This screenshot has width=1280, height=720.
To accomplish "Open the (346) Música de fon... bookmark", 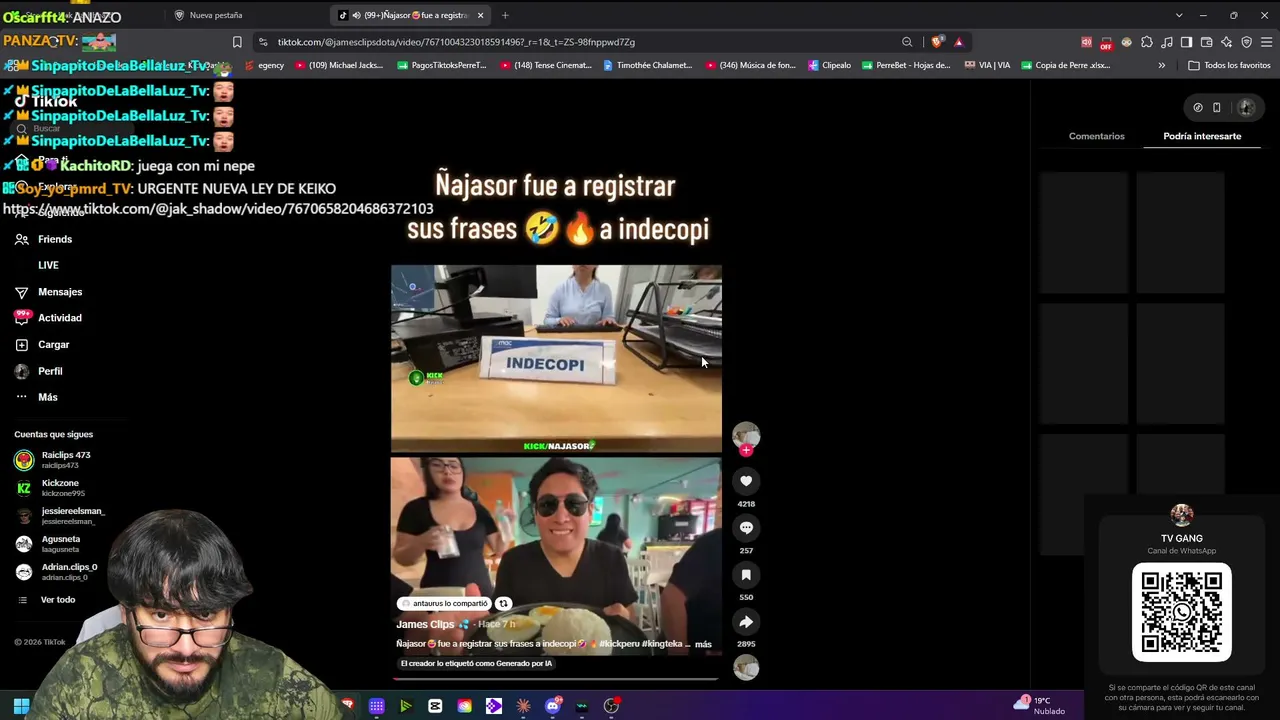I will pos(751,65).
